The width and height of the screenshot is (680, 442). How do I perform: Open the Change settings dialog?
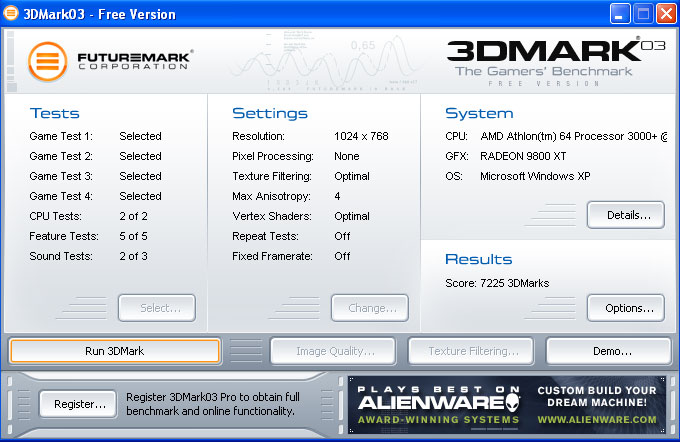370,308
